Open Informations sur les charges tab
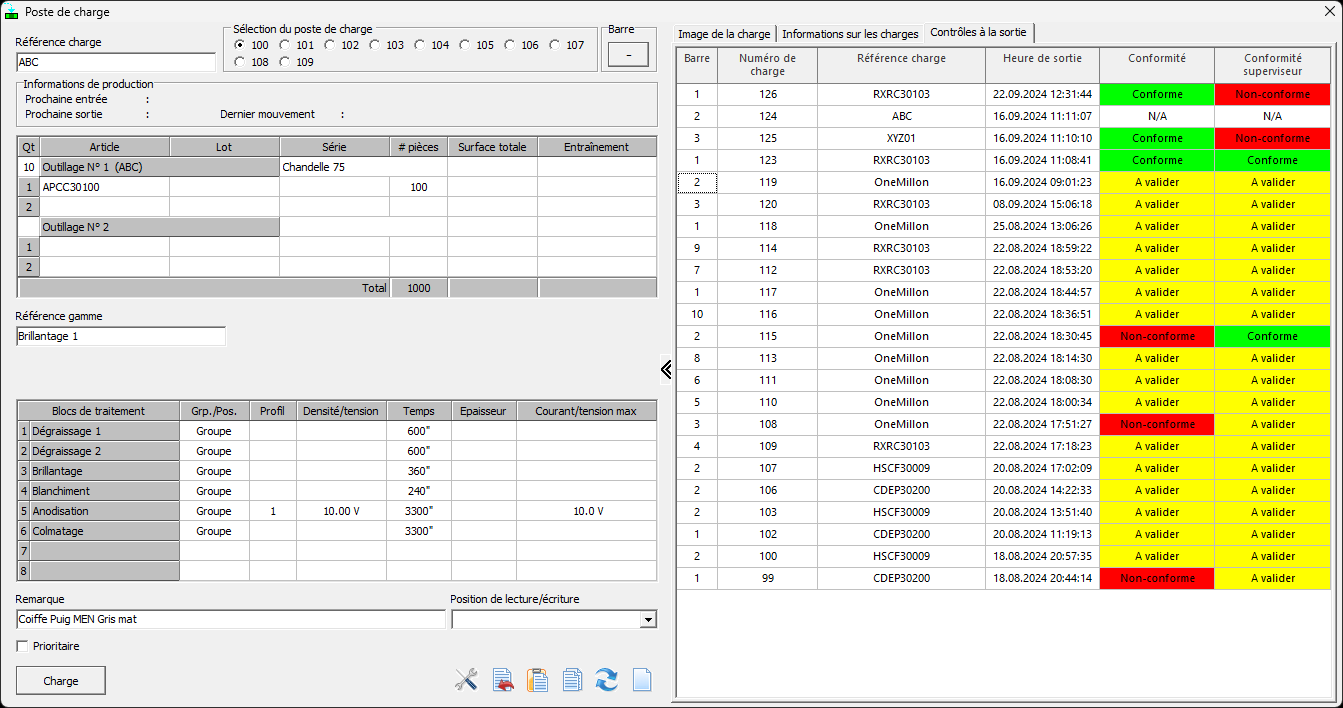1343x708 pixels. coord(849,34)
